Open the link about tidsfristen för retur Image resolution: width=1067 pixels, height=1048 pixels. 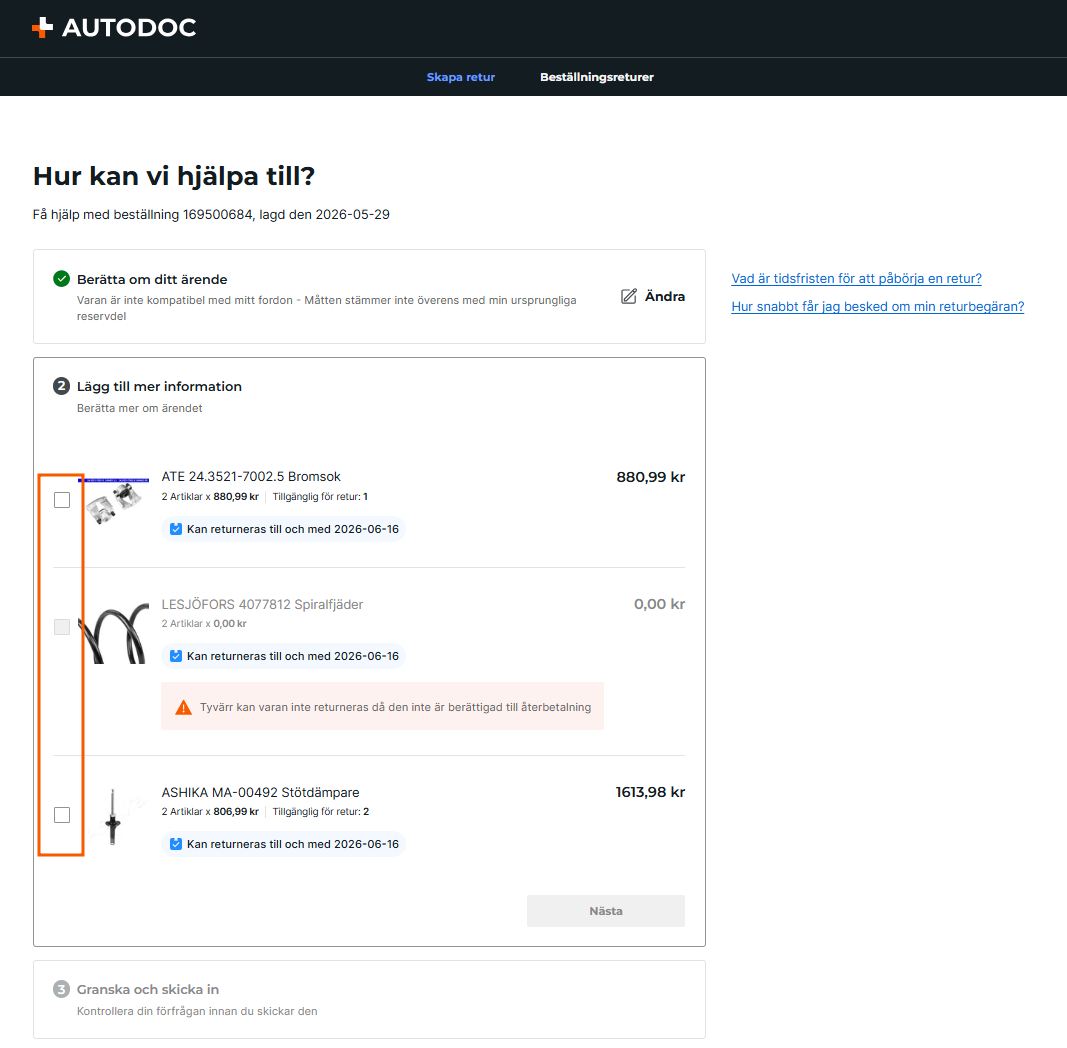(856, 278)
